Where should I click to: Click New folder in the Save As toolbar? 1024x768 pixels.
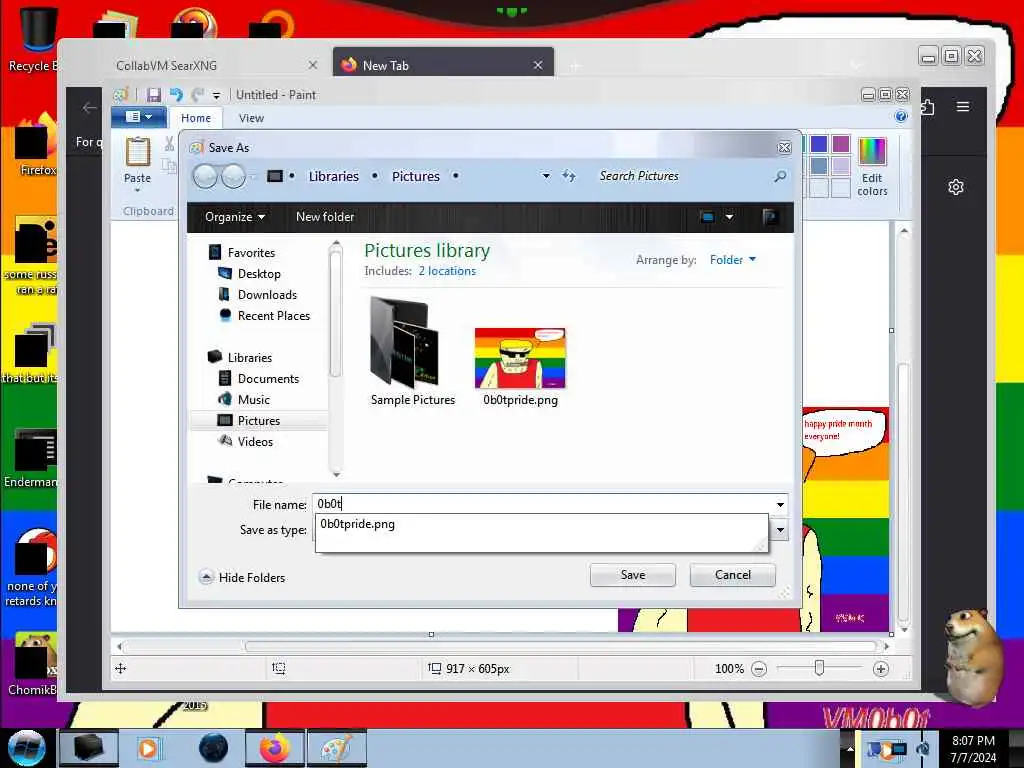click(x=325, y=217)
